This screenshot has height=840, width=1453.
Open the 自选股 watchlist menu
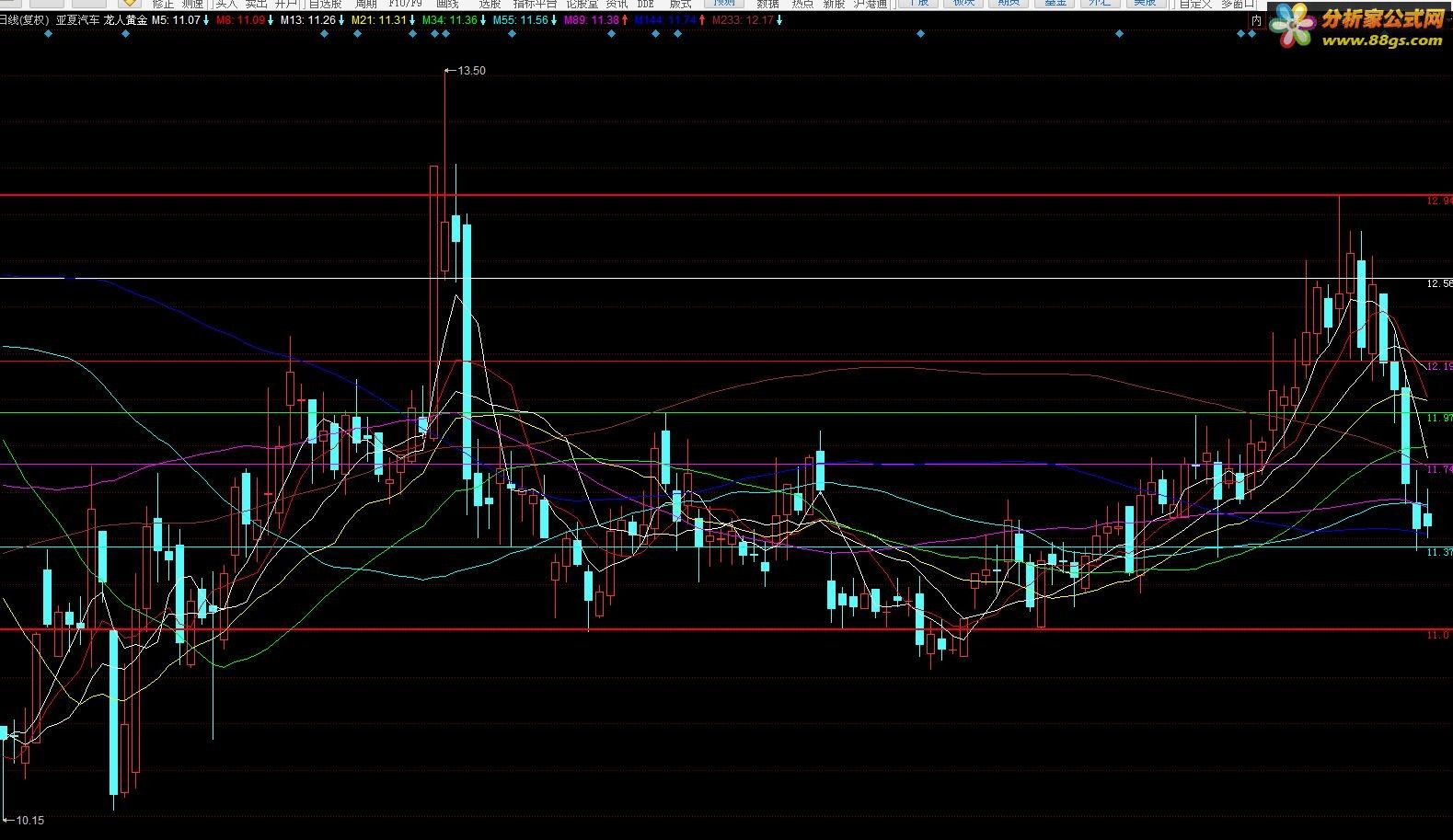pos(325,5)
